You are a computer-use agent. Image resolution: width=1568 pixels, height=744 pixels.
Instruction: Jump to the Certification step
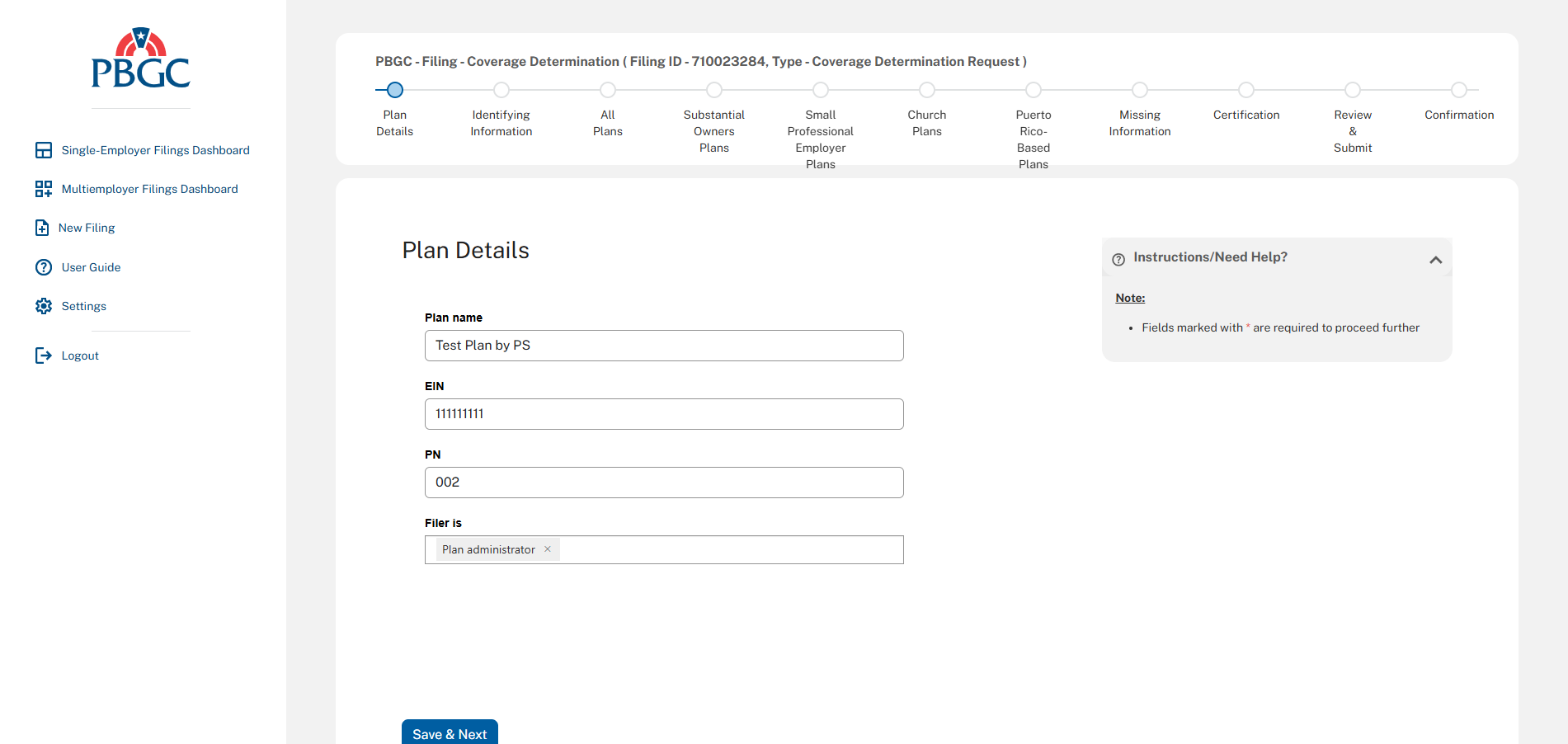(x=1245, y=90)
